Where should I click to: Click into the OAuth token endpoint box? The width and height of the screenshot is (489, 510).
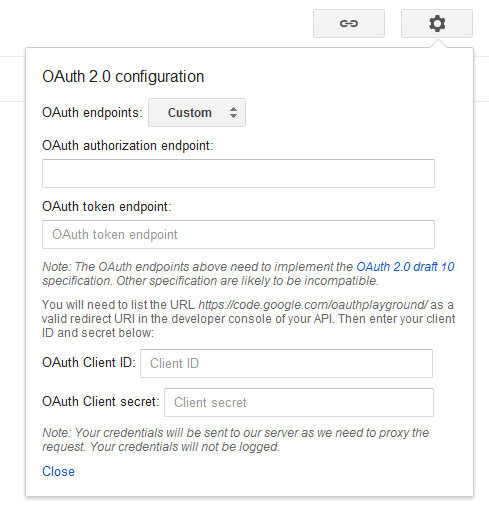238,234
